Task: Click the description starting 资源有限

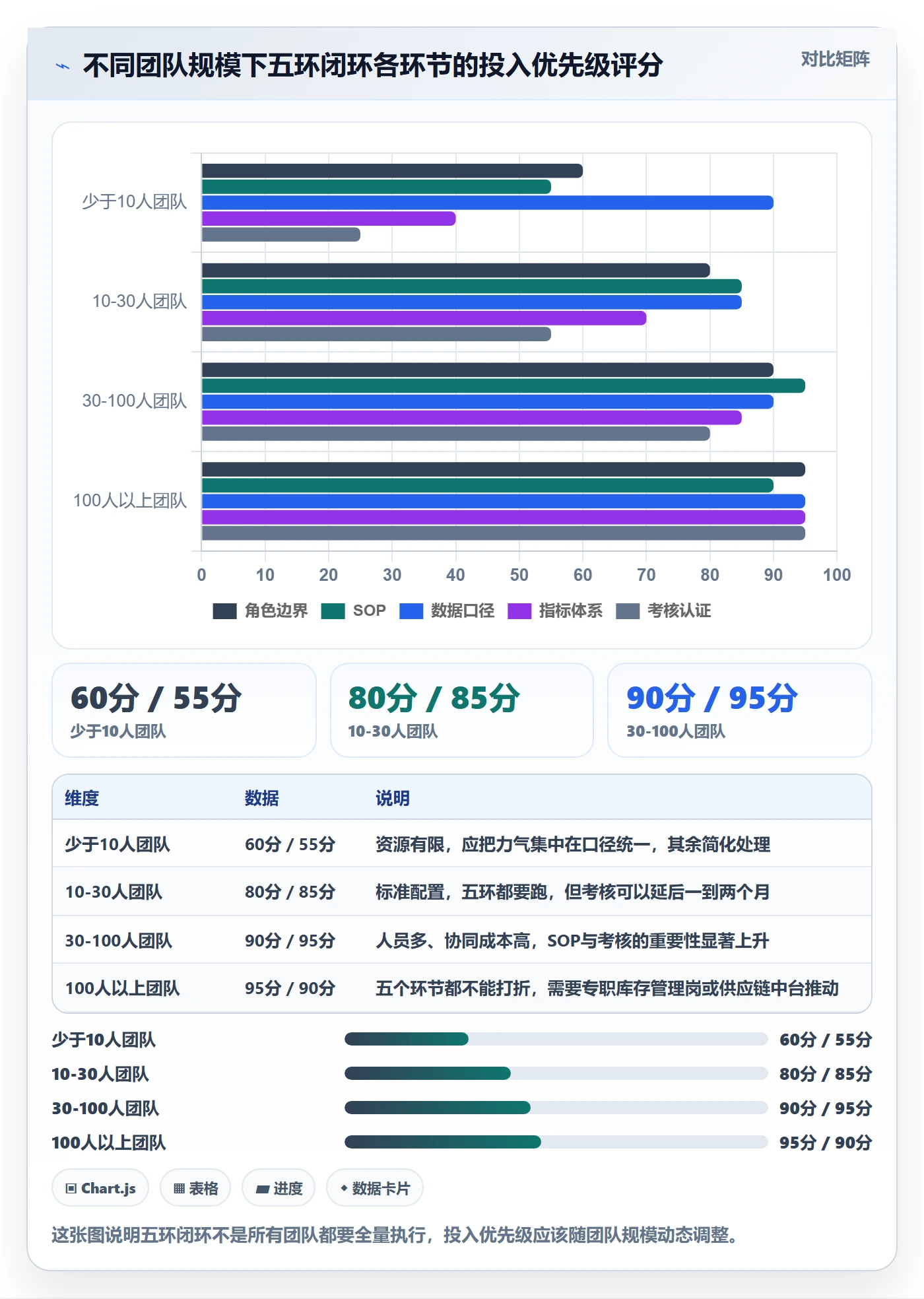Action: [x=573, y=844]
